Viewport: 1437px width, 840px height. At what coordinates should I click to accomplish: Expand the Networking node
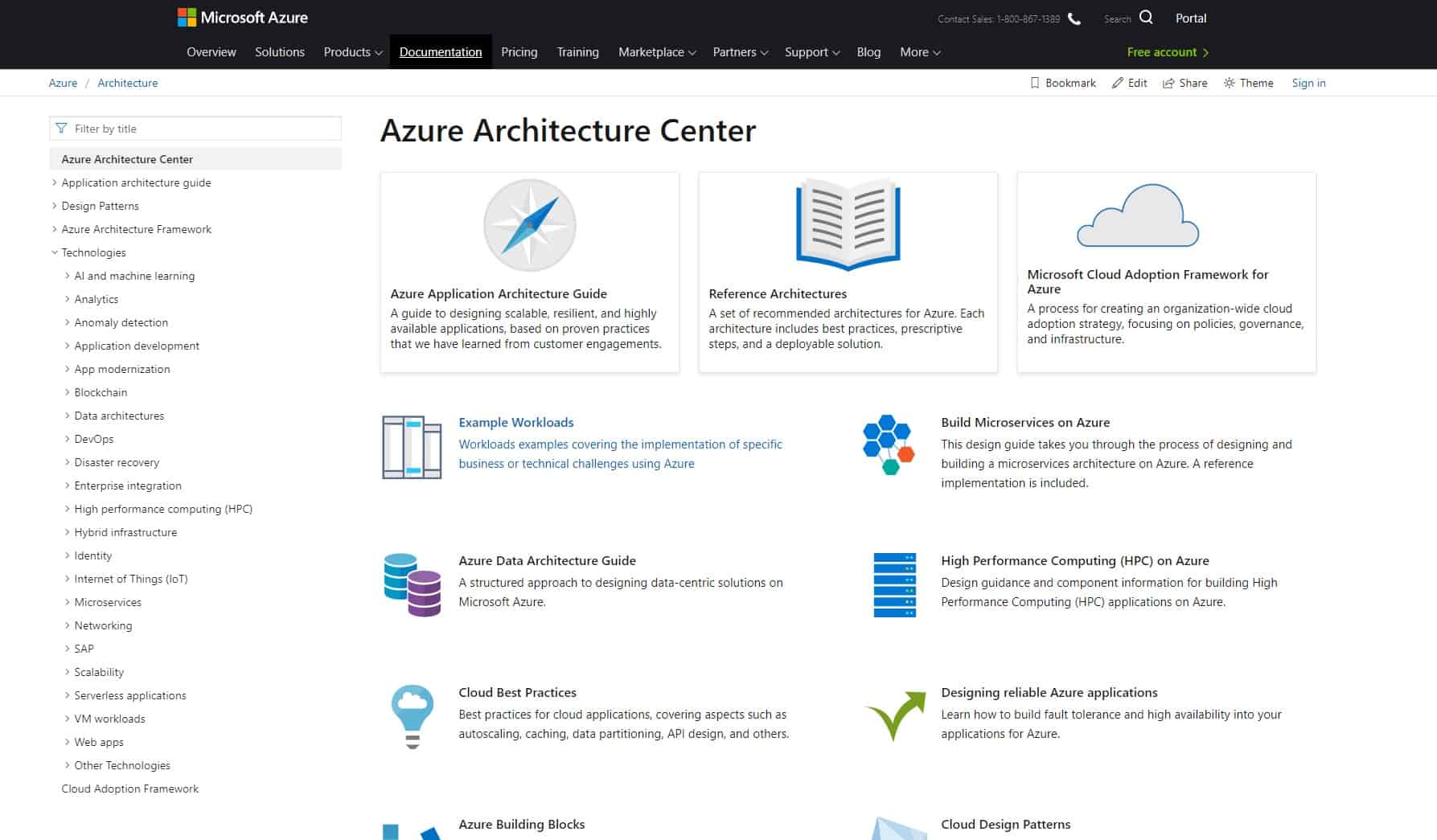coord(68,625)
